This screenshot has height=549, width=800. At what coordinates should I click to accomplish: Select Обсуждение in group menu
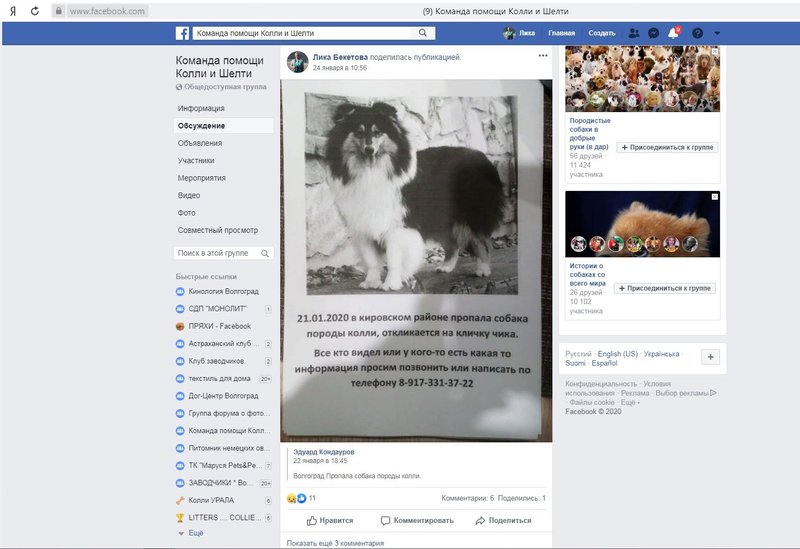coord(223,126)
